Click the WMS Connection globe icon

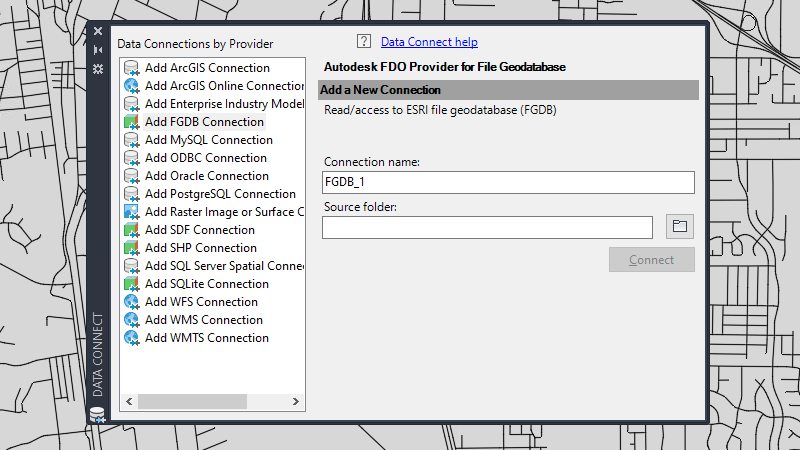[132, 320]
